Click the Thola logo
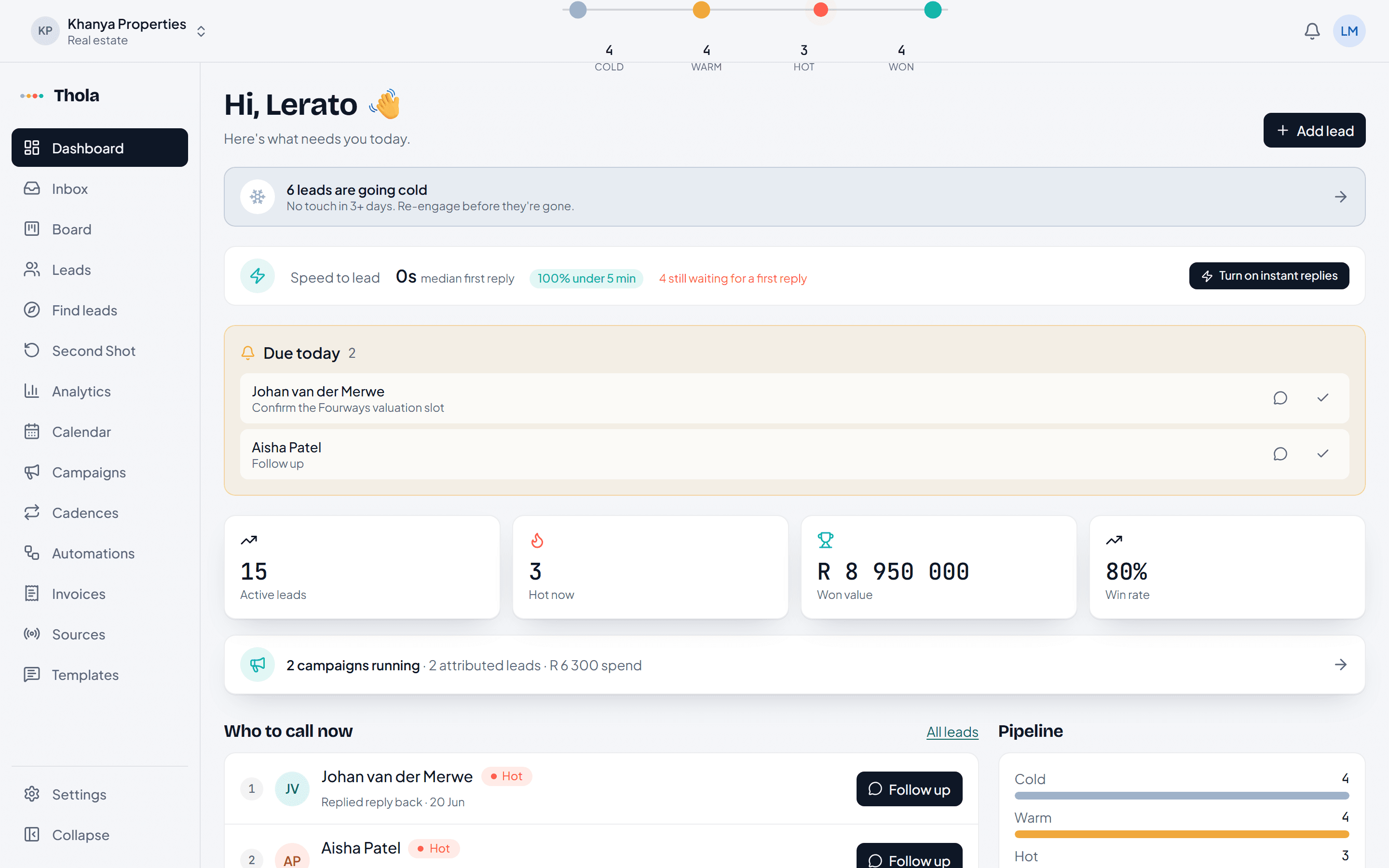Image resolution: width=1389 pixels, height=868 pixels. coord(60,95)
